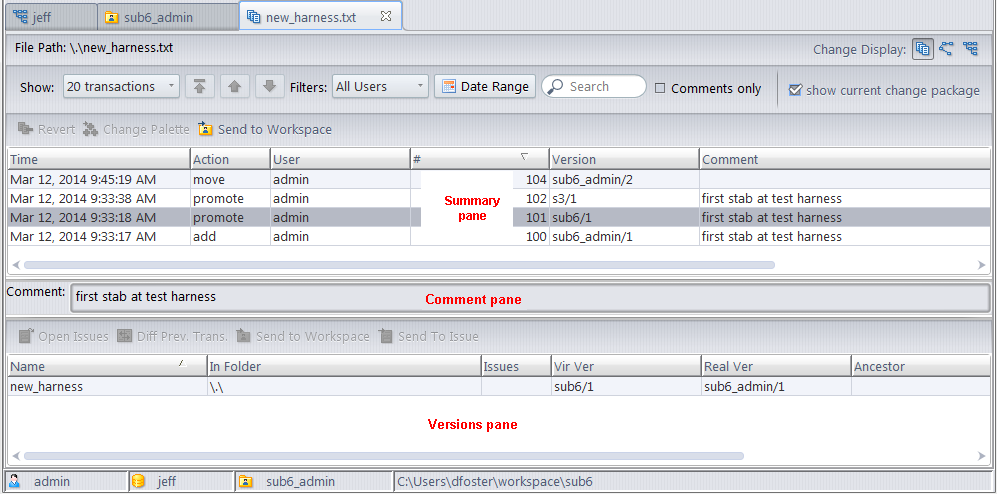
Task: Enable the Comments only checkbox
Action: pyautogui.click(x=660, y=88)
